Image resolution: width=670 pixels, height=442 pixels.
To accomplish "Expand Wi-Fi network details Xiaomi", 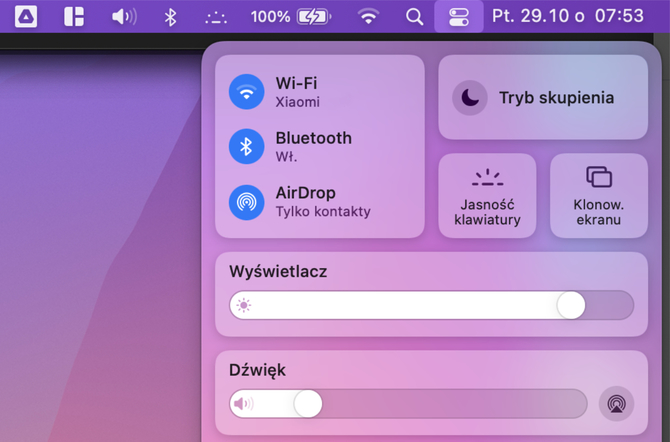I will [297, 92].
